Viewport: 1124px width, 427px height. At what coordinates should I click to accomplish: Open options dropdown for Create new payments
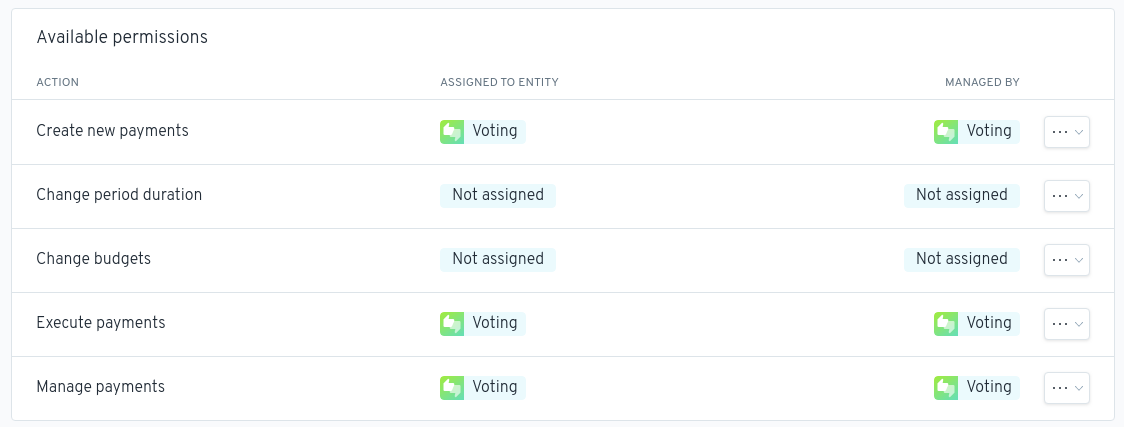pos(1066,132)
